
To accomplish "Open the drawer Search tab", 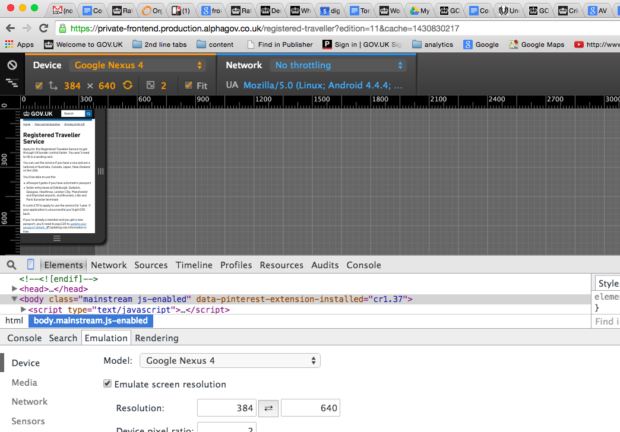I will click(x=63, y=338).
